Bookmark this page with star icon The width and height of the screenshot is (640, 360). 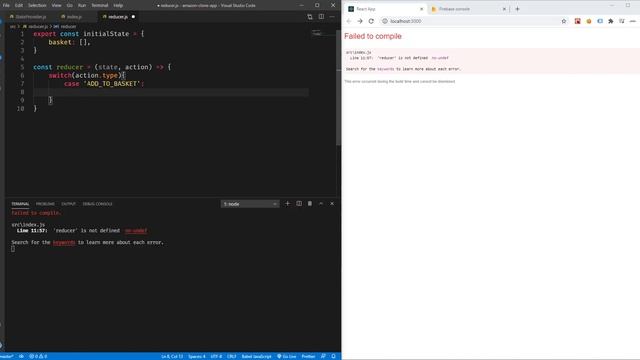pyautogui.click(x=564, y=21)
